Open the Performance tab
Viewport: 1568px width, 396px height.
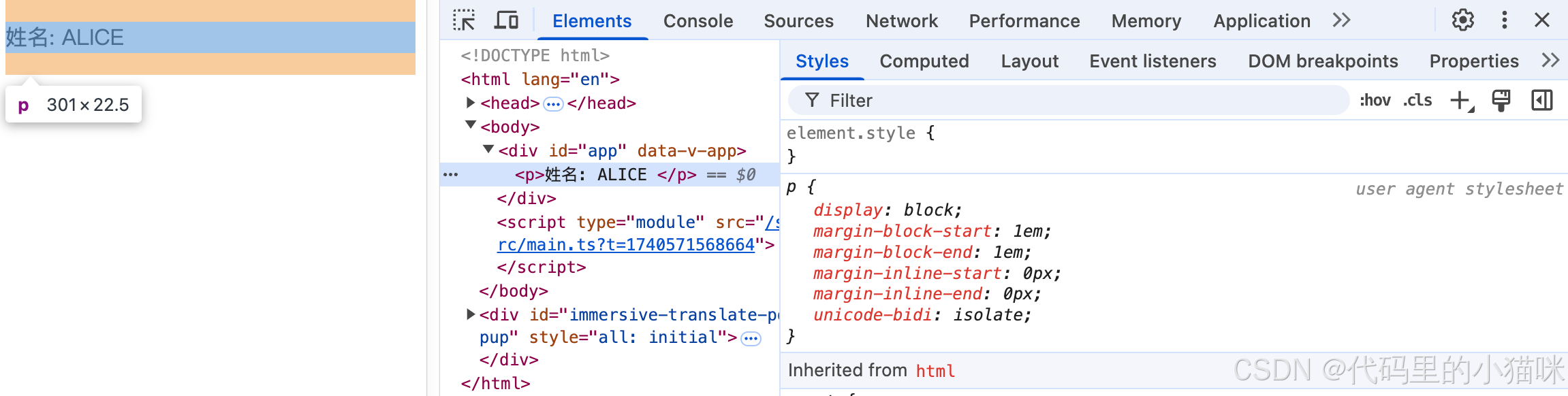click(1024, 21)
